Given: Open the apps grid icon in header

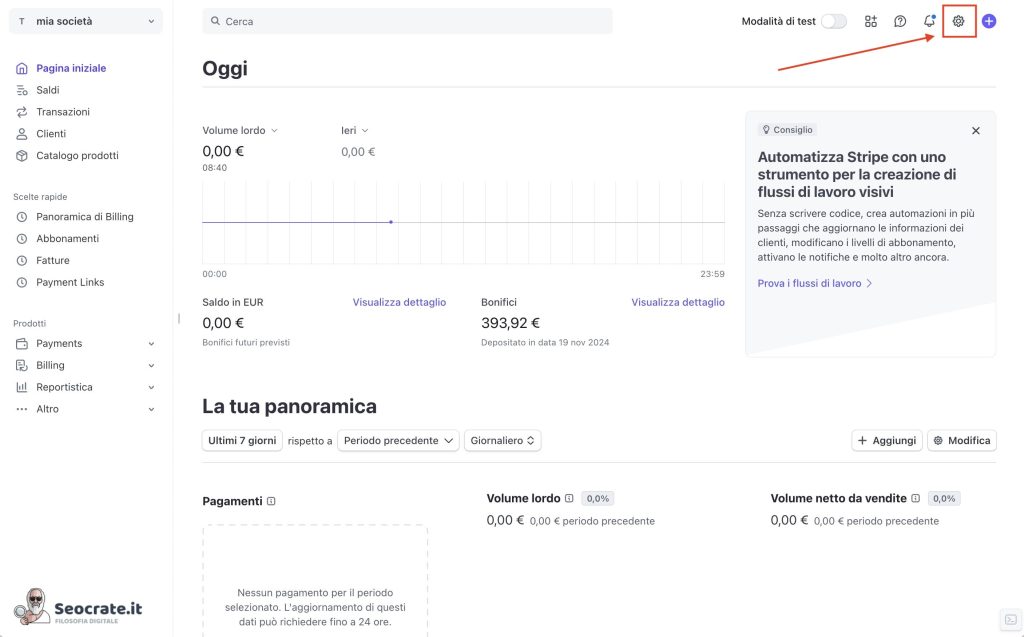Looking at the screenshot, I should [x=871, y=21].
